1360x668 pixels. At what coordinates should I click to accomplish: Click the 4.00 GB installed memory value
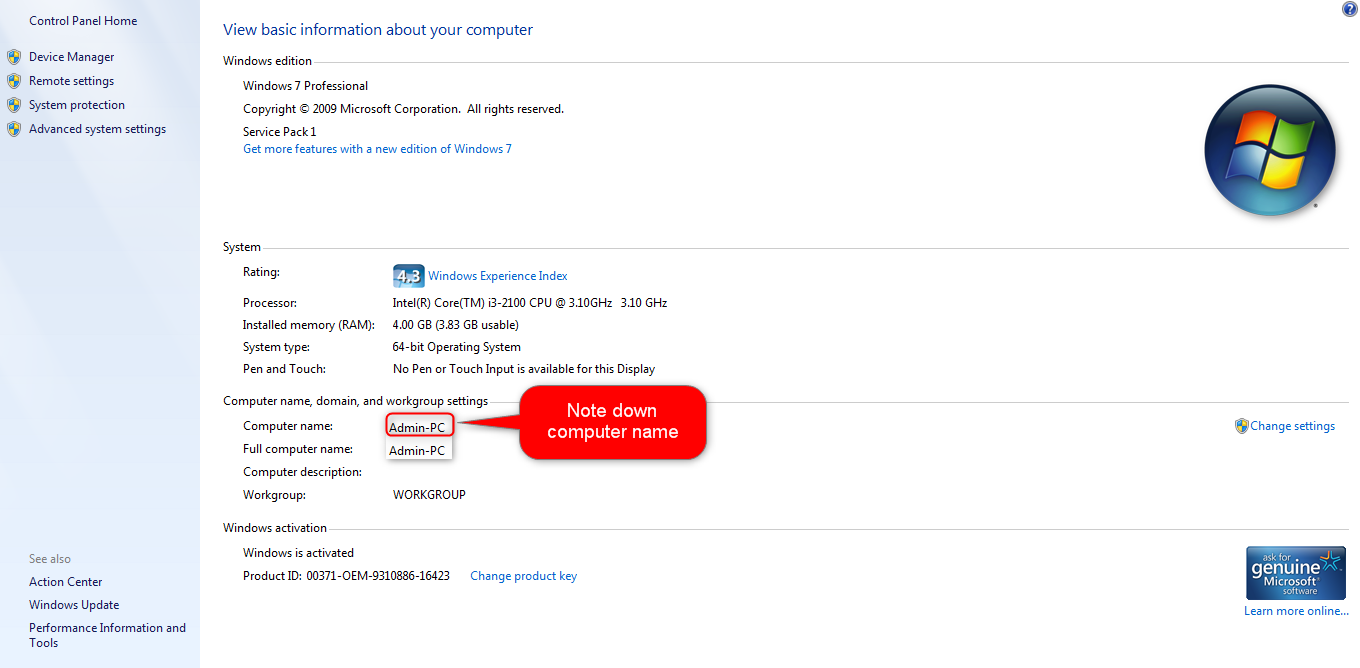456,325
